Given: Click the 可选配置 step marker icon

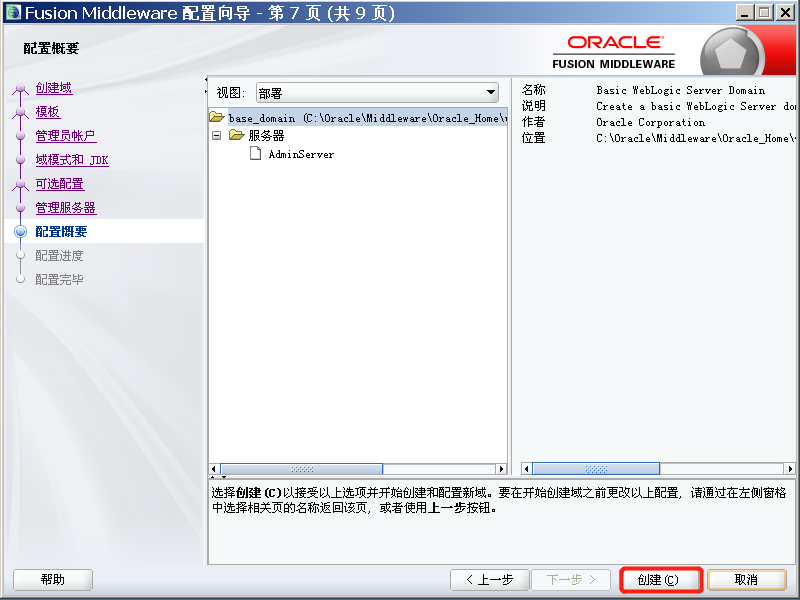Looking at the screenshot, I should pyautogui.click(x=20, y=184).
